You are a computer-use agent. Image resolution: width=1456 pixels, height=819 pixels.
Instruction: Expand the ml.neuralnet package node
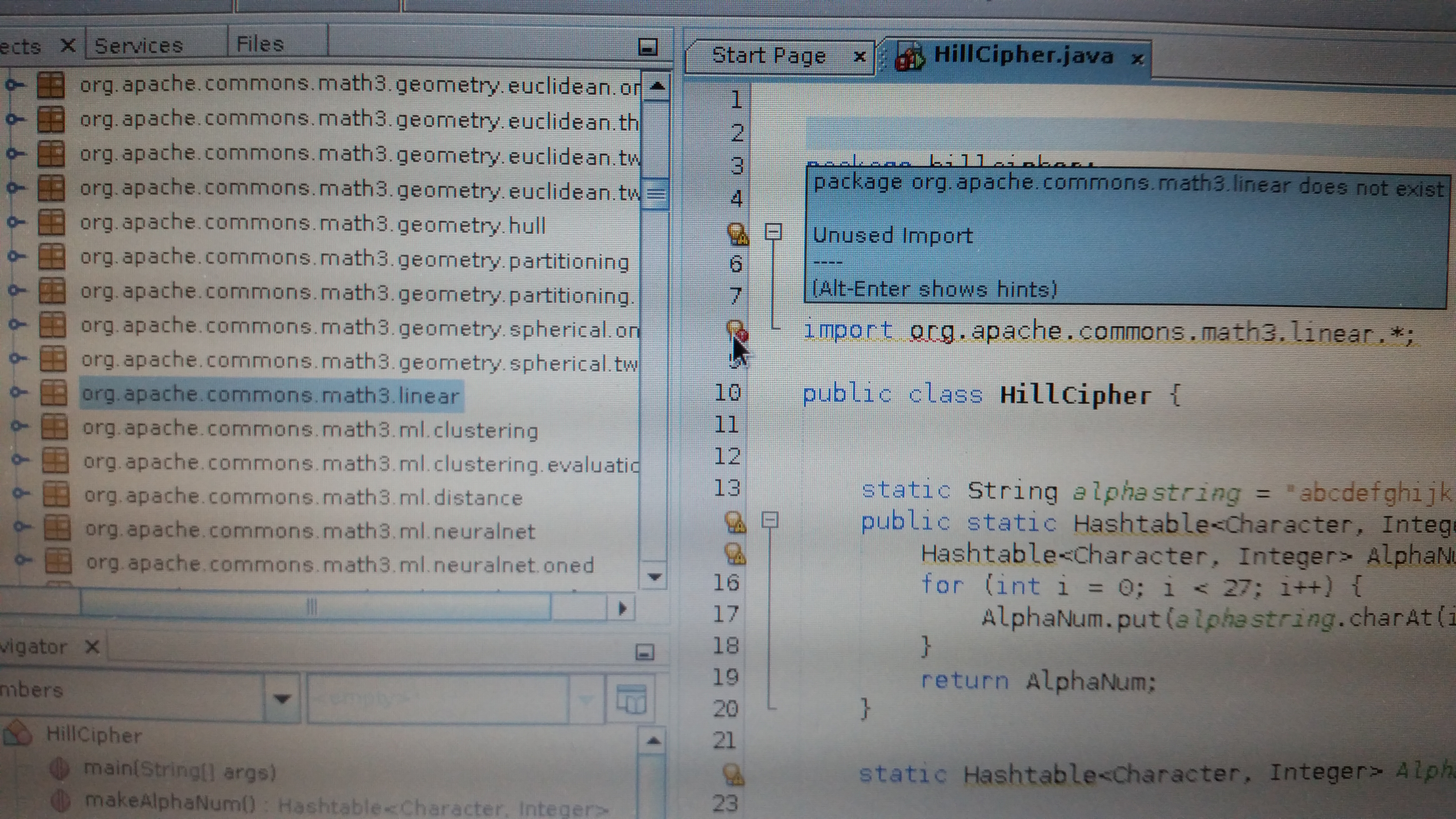tap(21, 526)
